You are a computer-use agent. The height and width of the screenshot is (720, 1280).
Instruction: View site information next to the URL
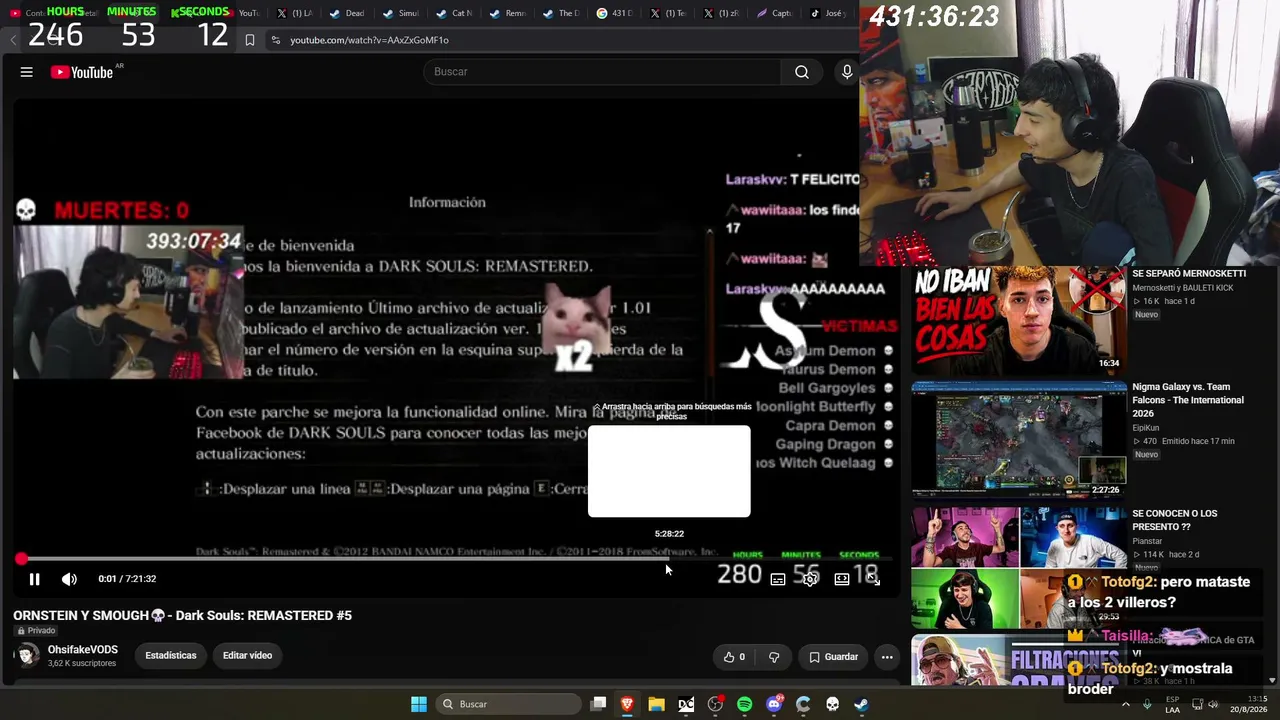pos(275,40)
